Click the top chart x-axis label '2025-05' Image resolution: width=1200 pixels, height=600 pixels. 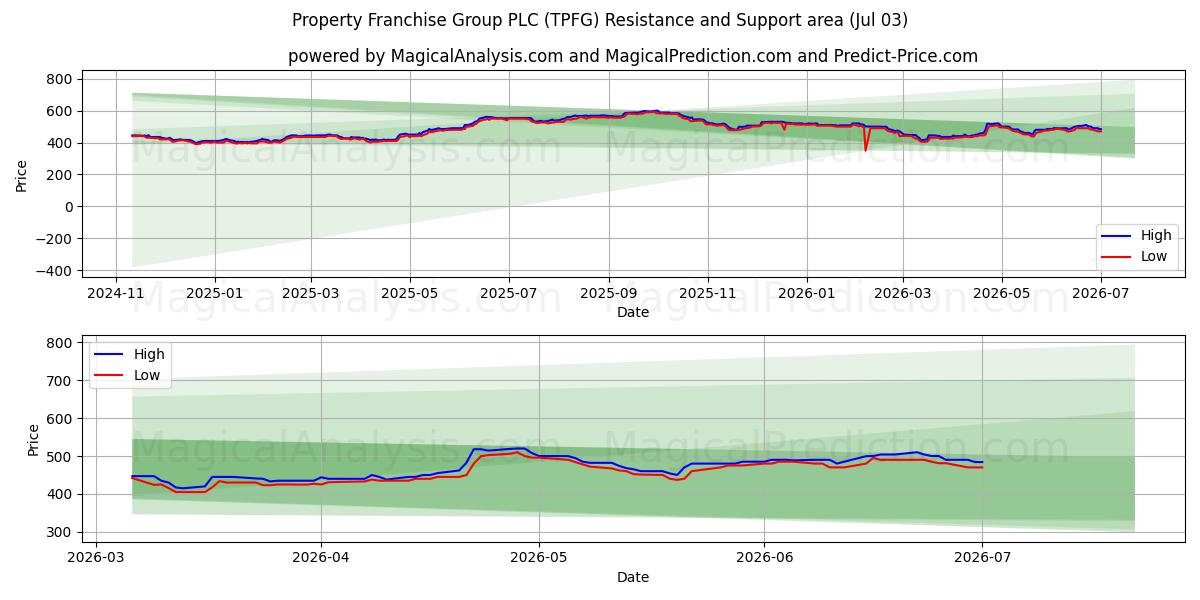pyautogui.click(x=409, y=293)
